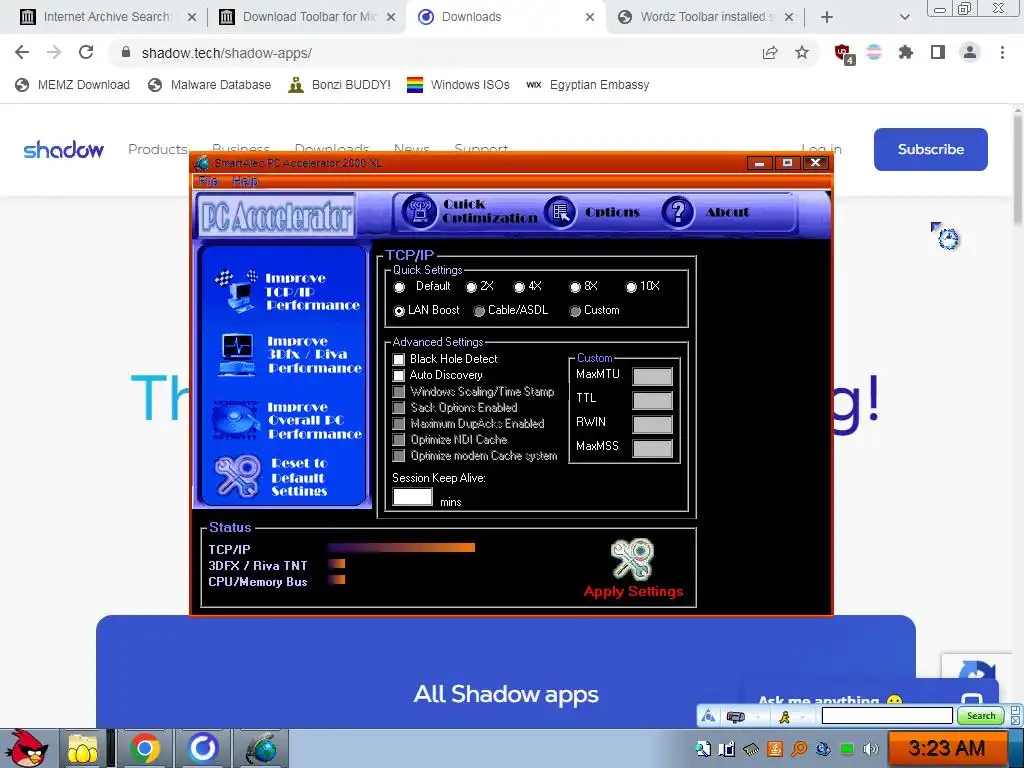Toggle Optimize NDI Cache checkbox

point(398,440)
